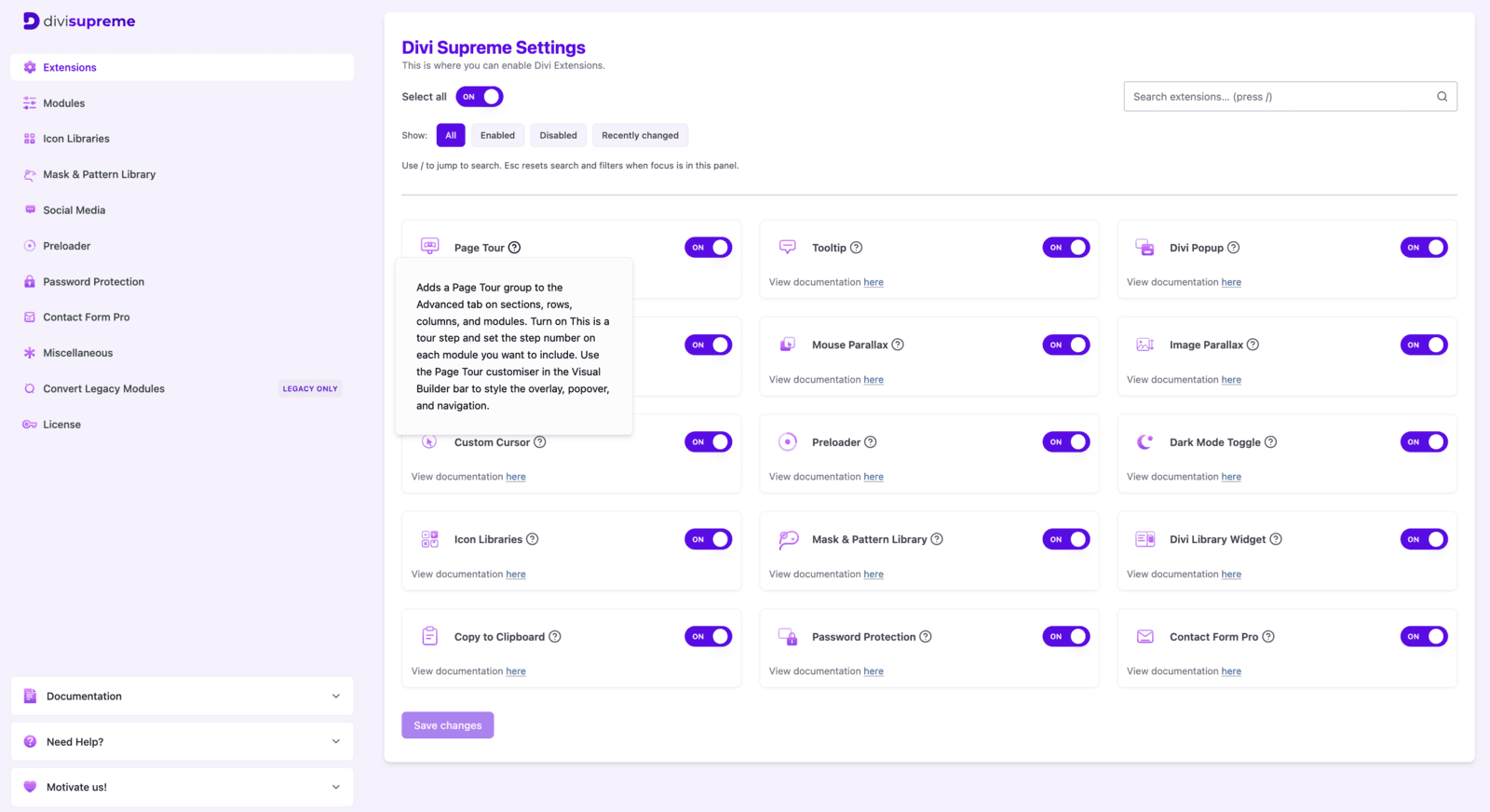
Task: Expand the Documentation accordion
Action: click(183, 697)
